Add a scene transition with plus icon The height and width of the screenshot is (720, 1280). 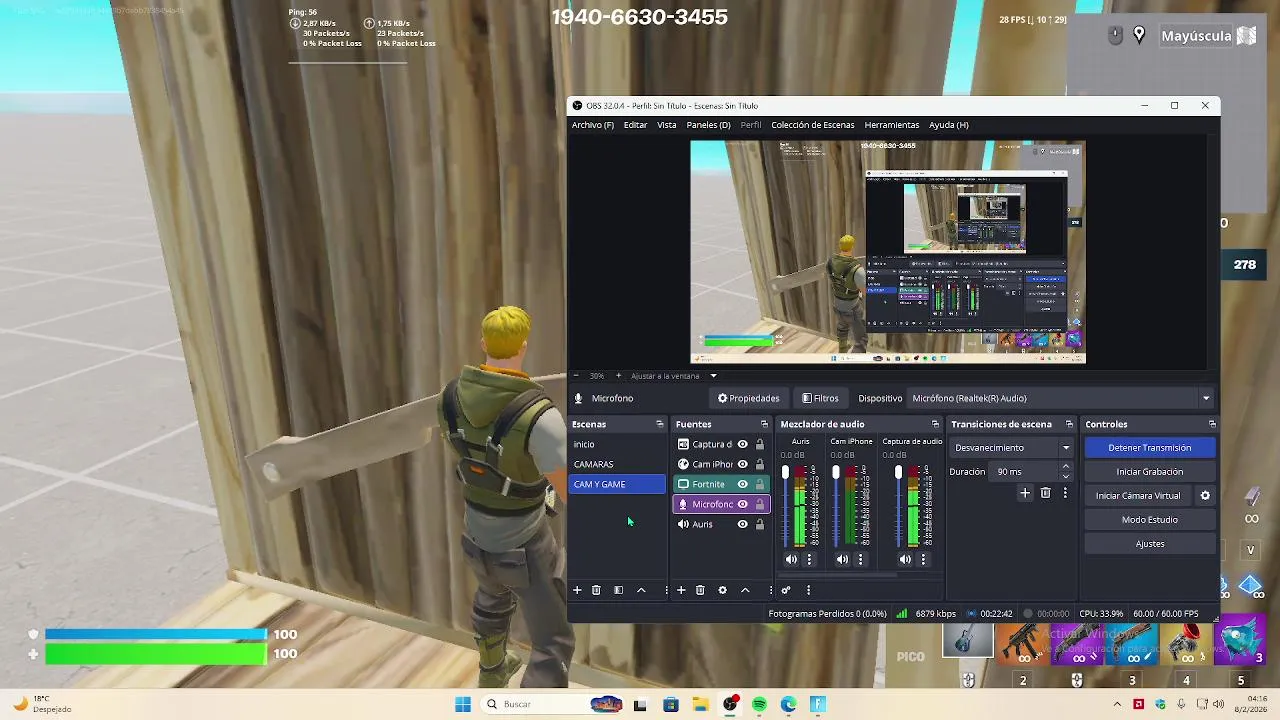pyautogui.click(x=1025, y=493)
